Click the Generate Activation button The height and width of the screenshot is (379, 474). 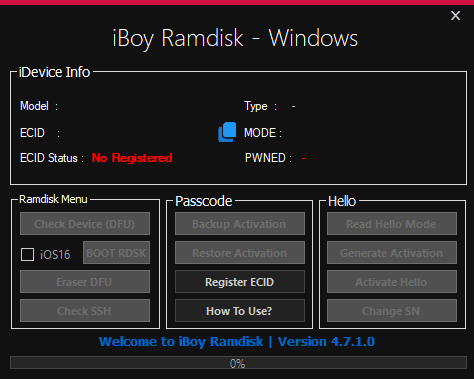[x=392, y=253]
